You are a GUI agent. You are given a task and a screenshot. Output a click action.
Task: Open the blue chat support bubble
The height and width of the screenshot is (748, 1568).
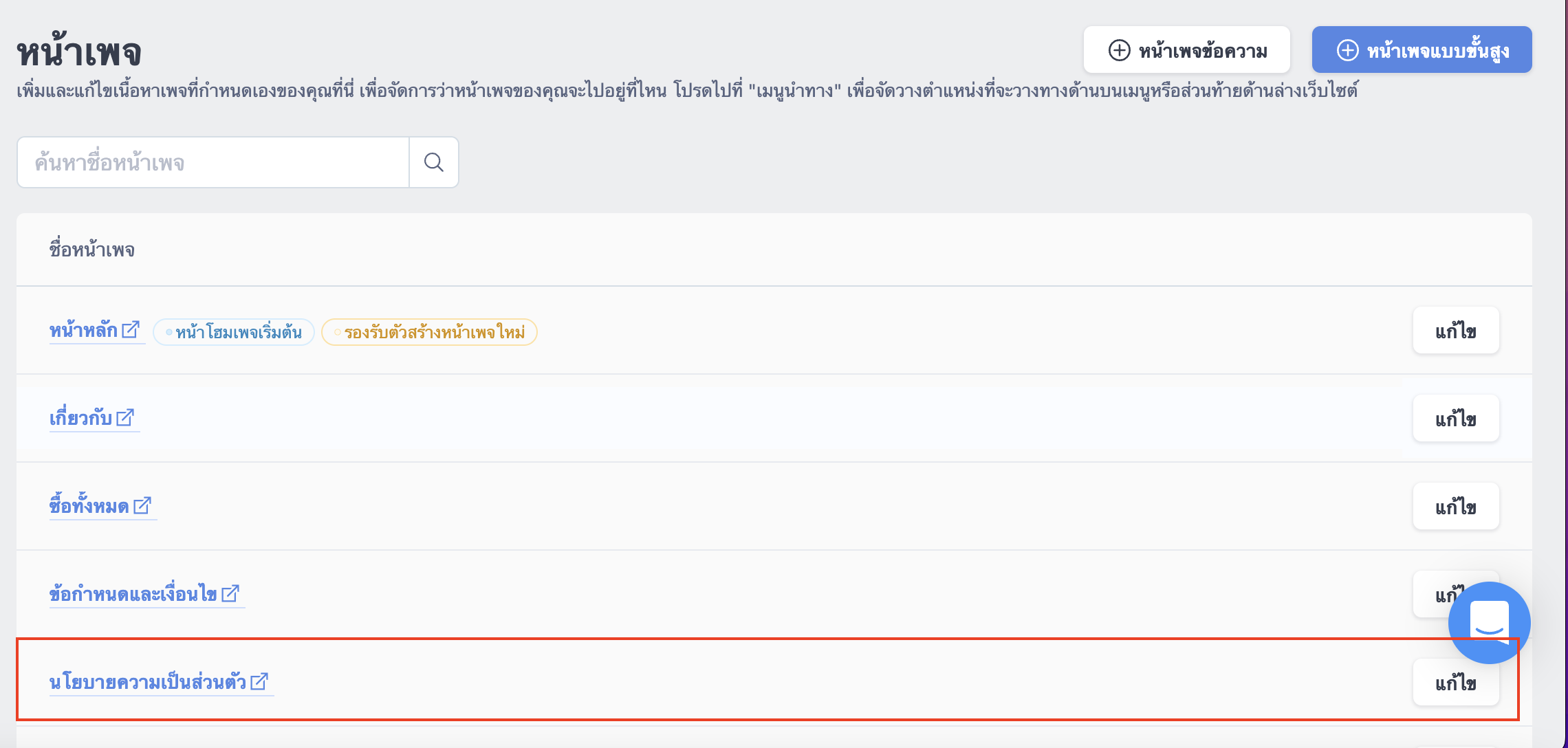click(1489, 623)
